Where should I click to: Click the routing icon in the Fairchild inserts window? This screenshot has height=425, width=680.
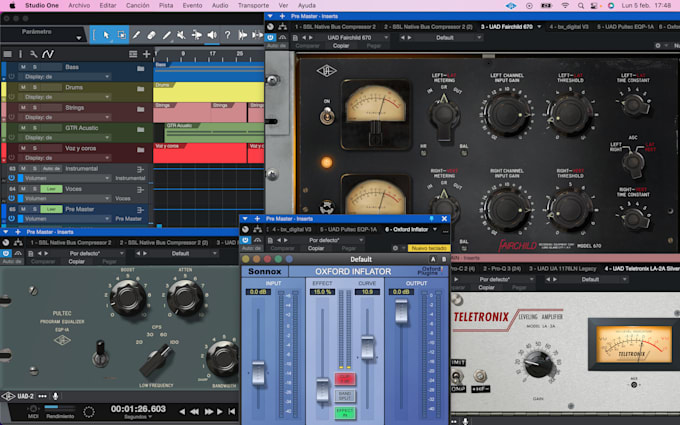coord(283,27)
